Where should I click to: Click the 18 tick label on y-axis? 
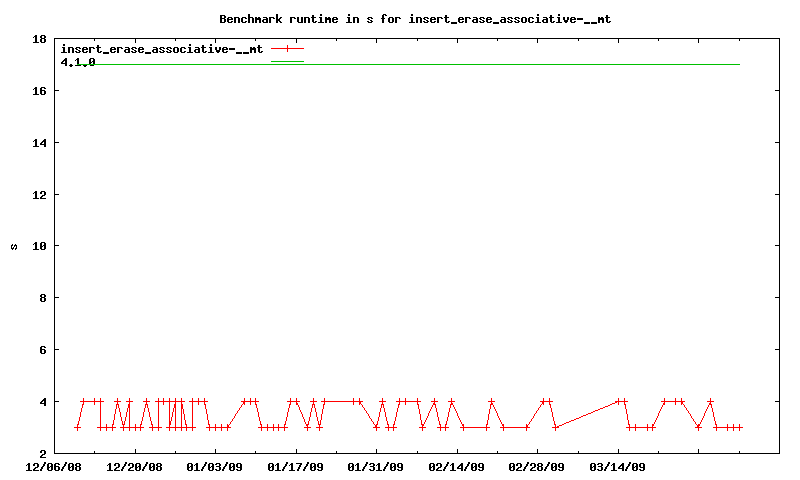click(x=39, y=39)
